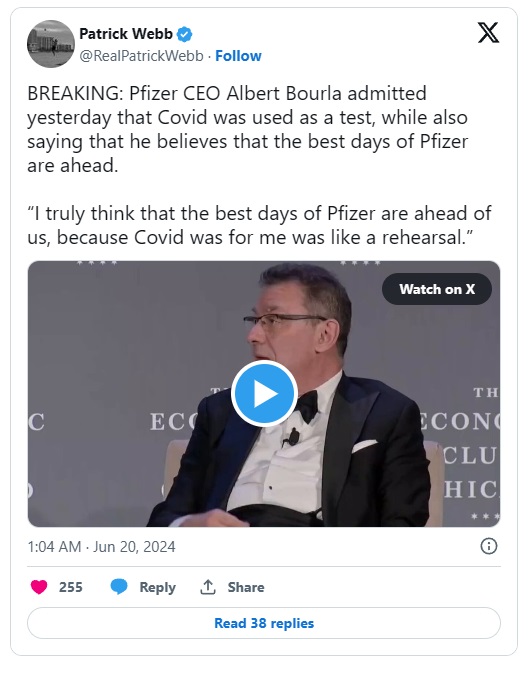529x674 pixels.
Task: Click the video thumbnail of the speaker
Action: tap(264, 394)
